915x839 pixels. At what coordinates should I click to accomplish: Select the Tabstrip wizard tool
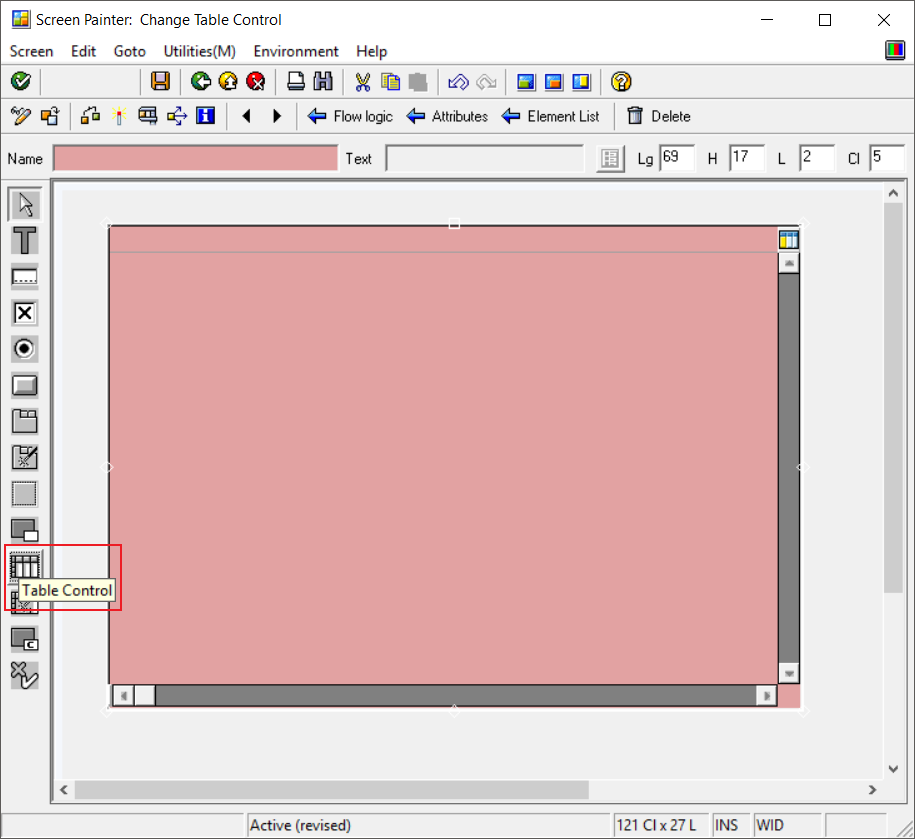tap(25, 458)
